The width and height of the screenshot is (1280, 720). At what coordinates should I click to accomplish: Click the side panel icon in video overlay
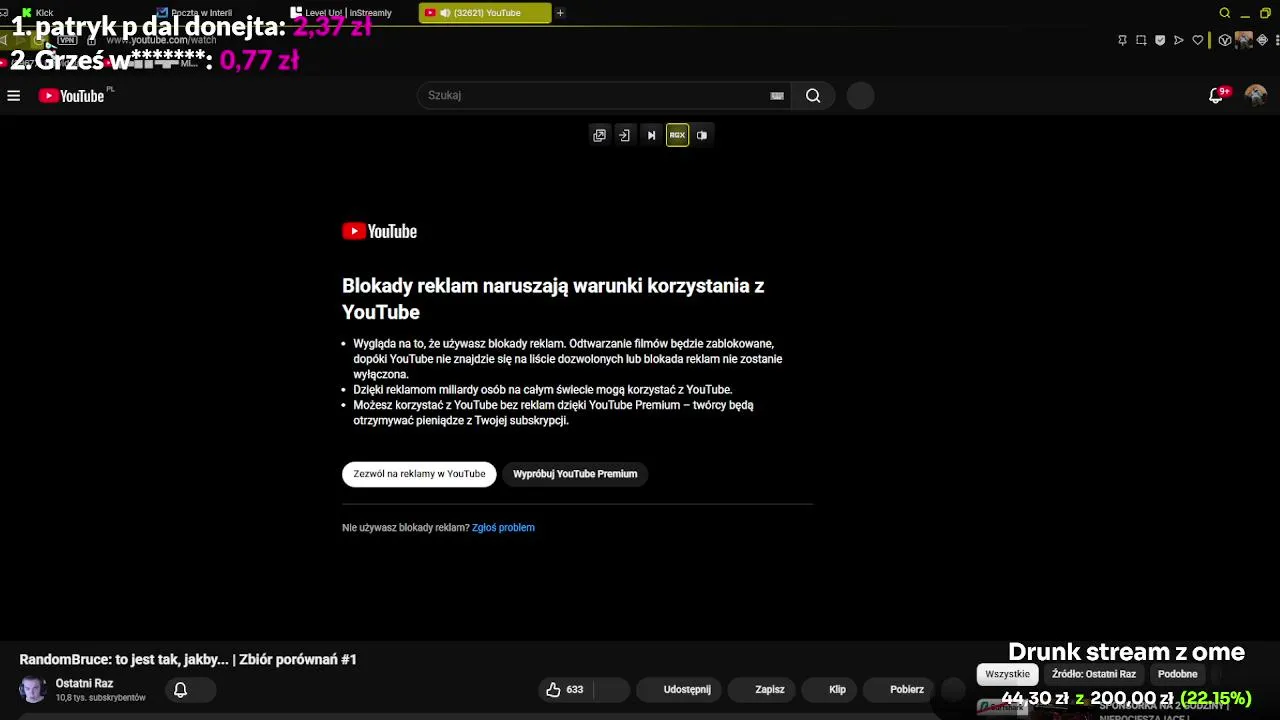point(702,135)
